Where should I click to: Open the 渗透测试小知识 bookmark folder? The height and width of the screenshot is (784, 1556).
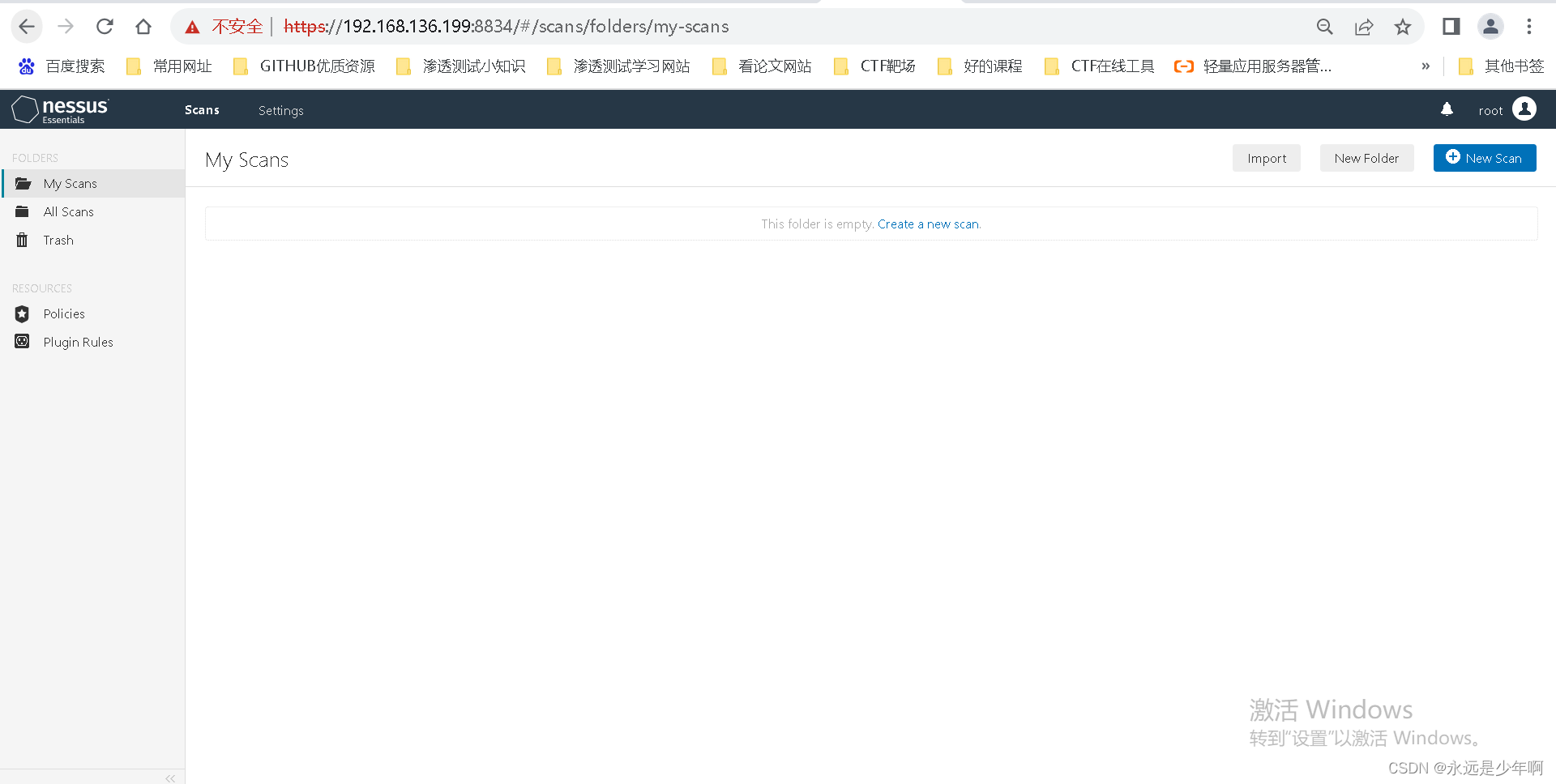(460, 66)
